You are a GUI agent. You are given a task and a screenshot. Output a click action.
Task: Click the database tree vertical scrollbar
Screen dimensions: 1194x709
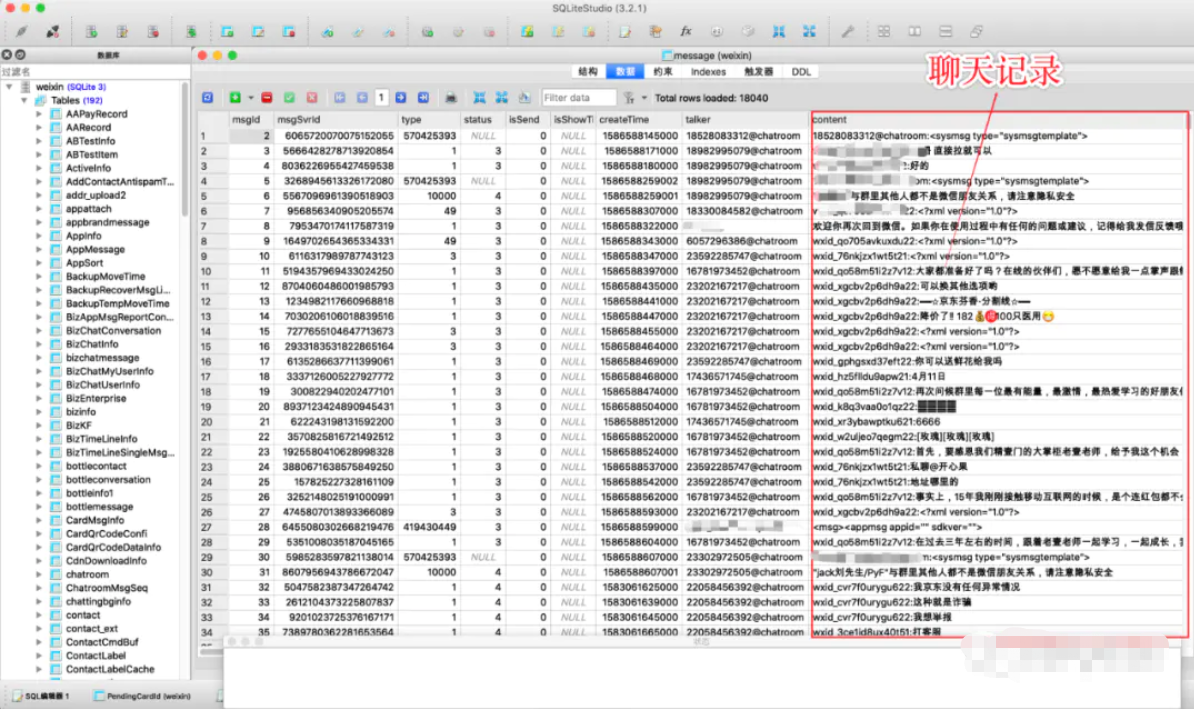(185, 150)
